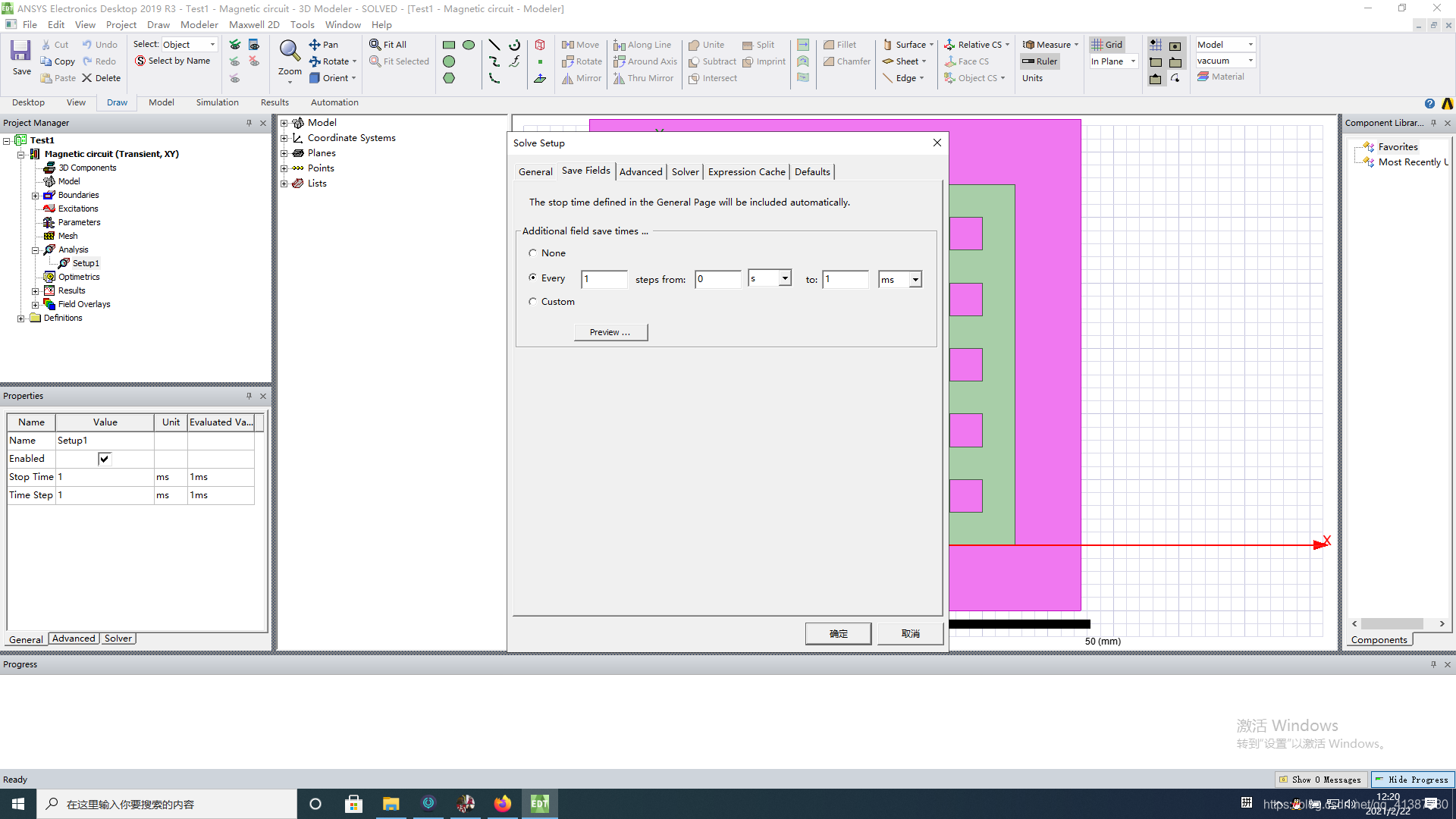Click the Fillet tool
The width and height of the screenshot is (1456, 819).
[839, 45]
